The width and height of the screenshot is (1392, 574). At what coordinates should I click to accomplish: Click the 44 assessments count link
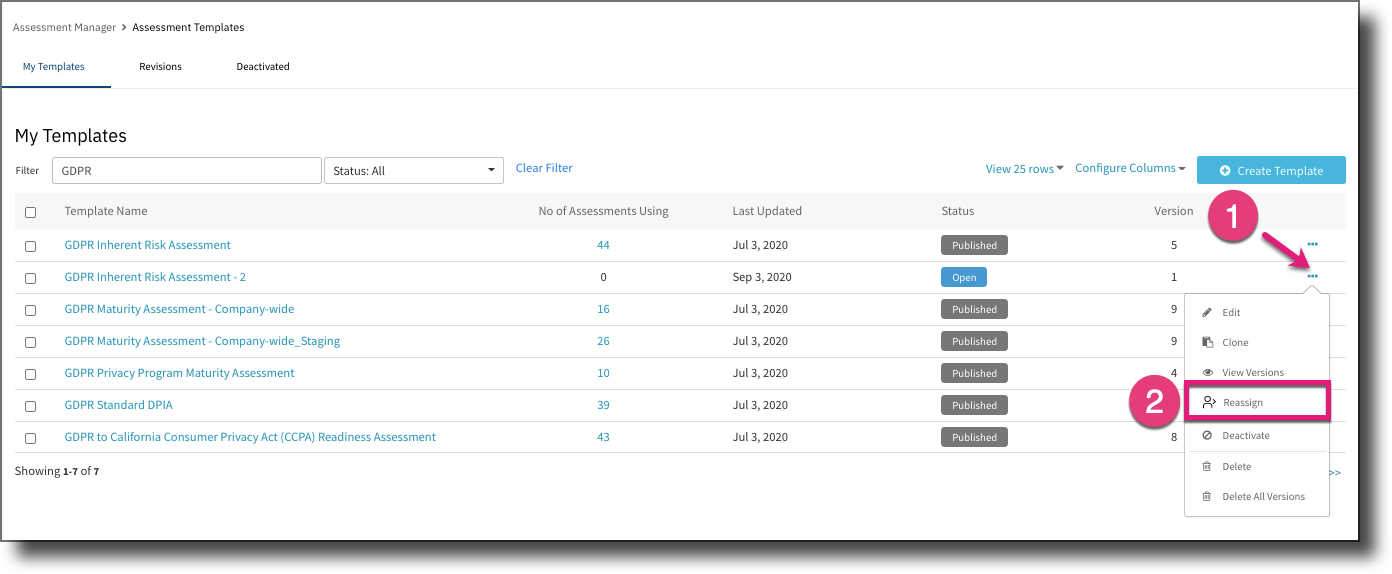click(603, 245)
